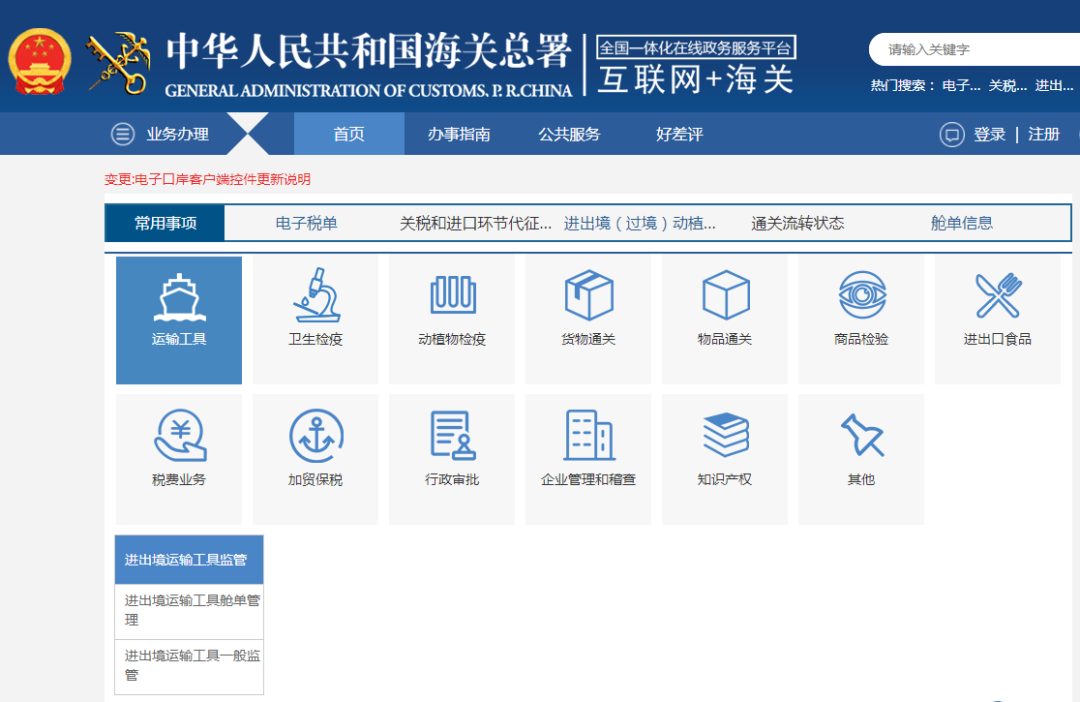Screen dimensions: 1080x702
Task: Select the 物品通关 cube icon
Action: coord(724,294)
